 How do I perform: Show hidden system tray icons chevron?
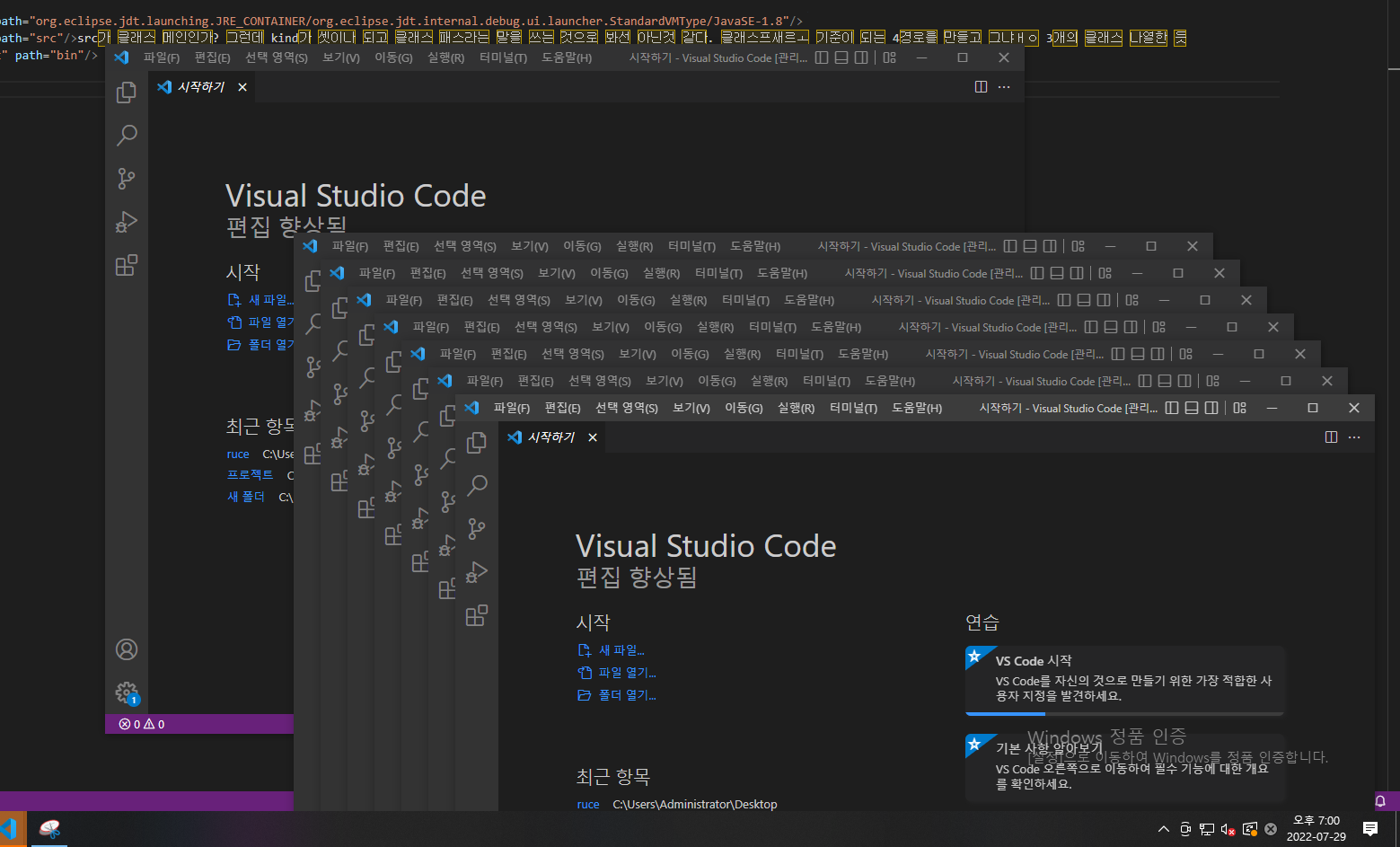[x=1164, y=829]
